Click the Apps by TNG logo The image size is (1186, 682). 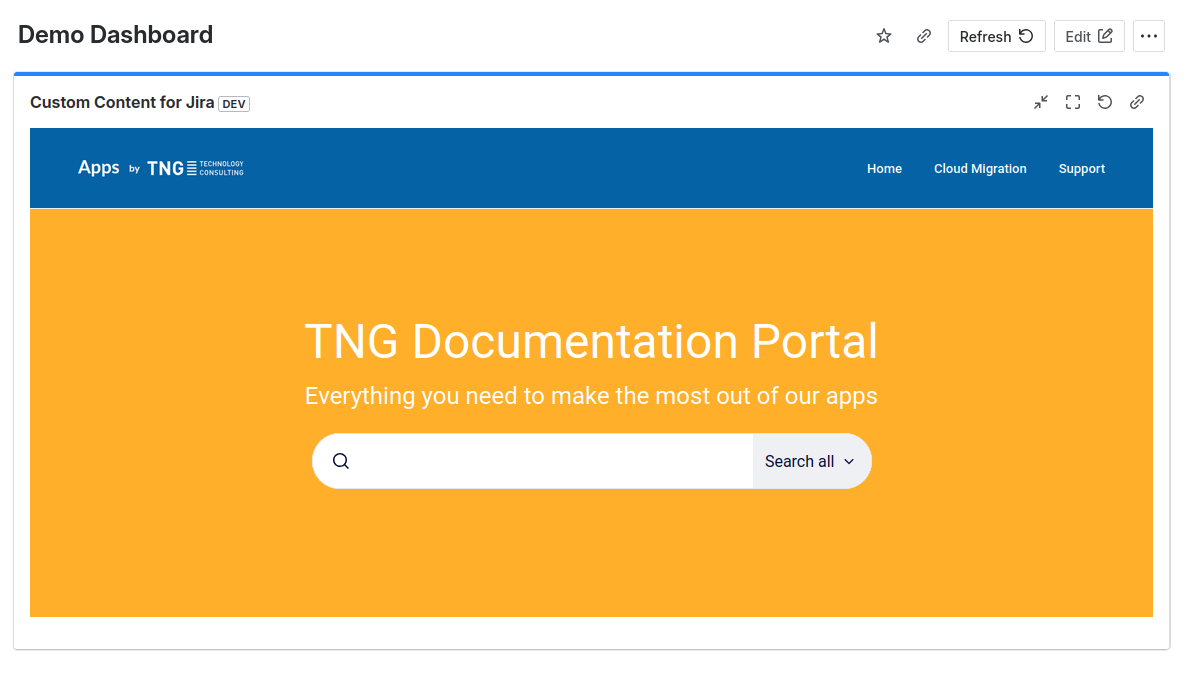tap(161, 168)
